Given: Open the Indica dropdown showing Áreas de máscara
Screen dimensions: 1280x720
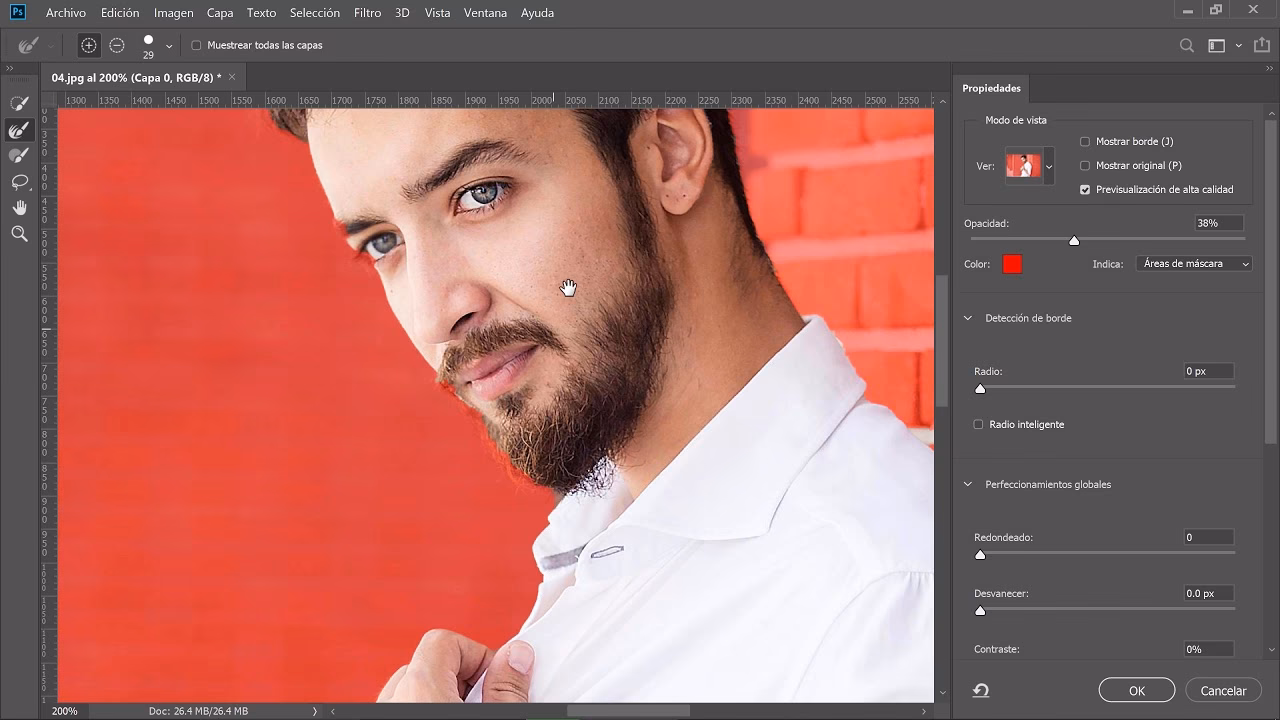Looking at the screenshot, I should [1193, 263].
